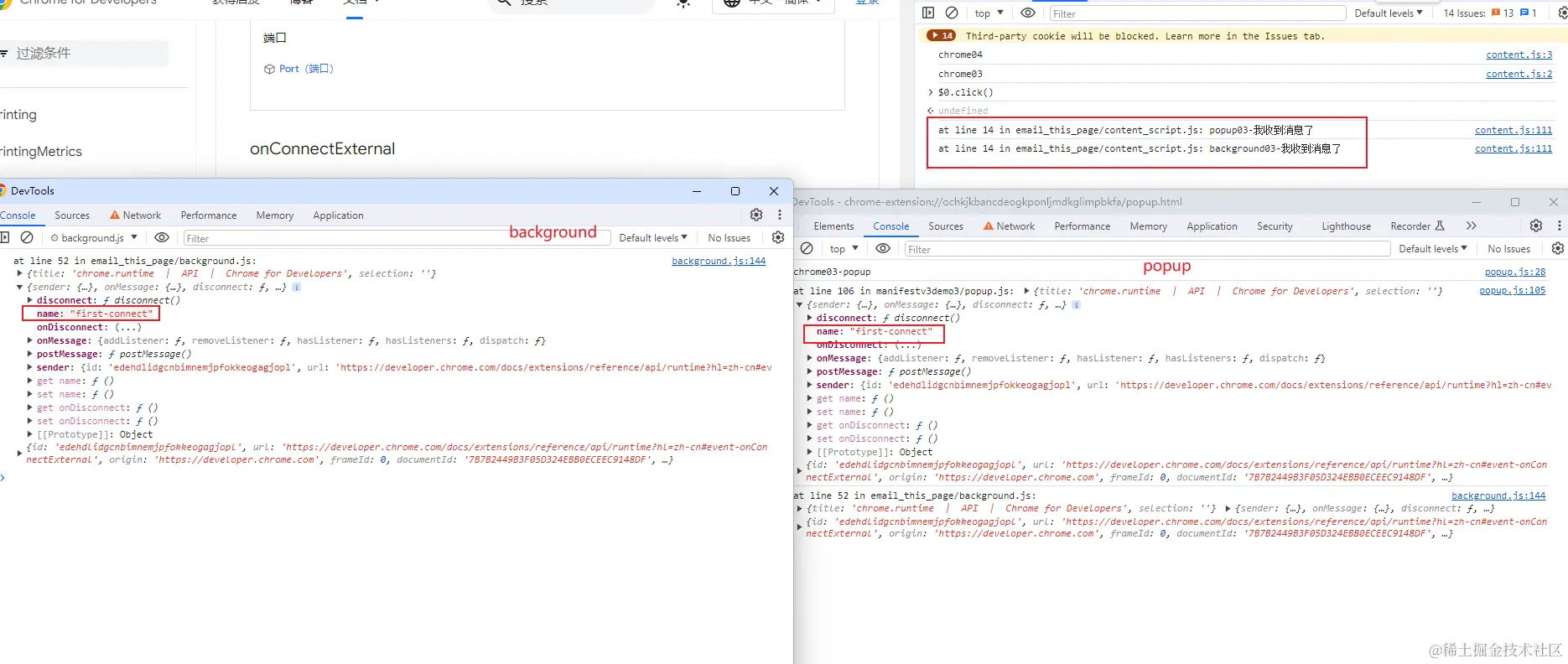
Task: Click No Issues label in background DevTools
Action: (x=729, y=238)
